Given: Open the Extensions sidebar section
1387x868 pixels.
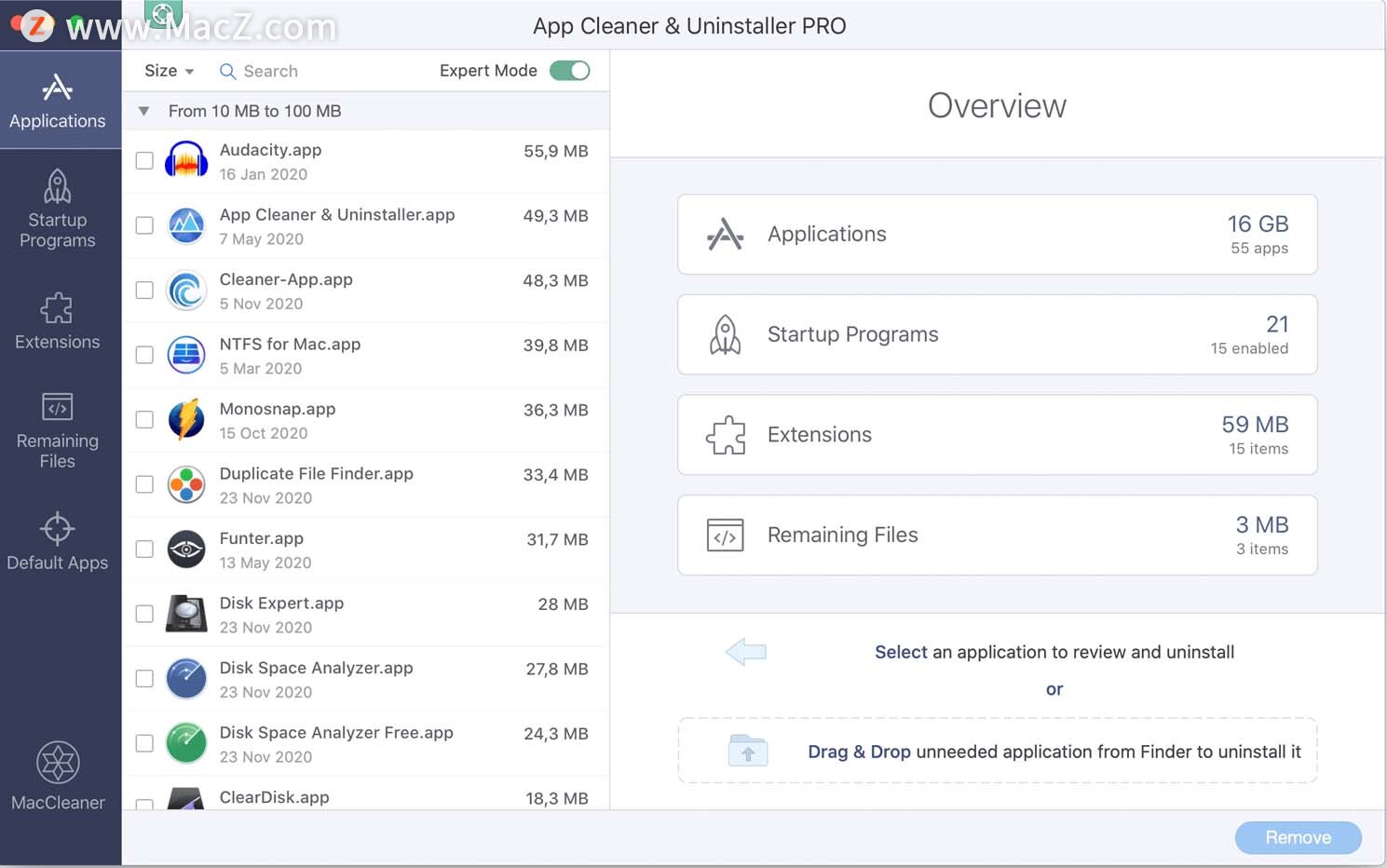Looking at the screenshot, I should pyautogui.click(x=58, y=321).
